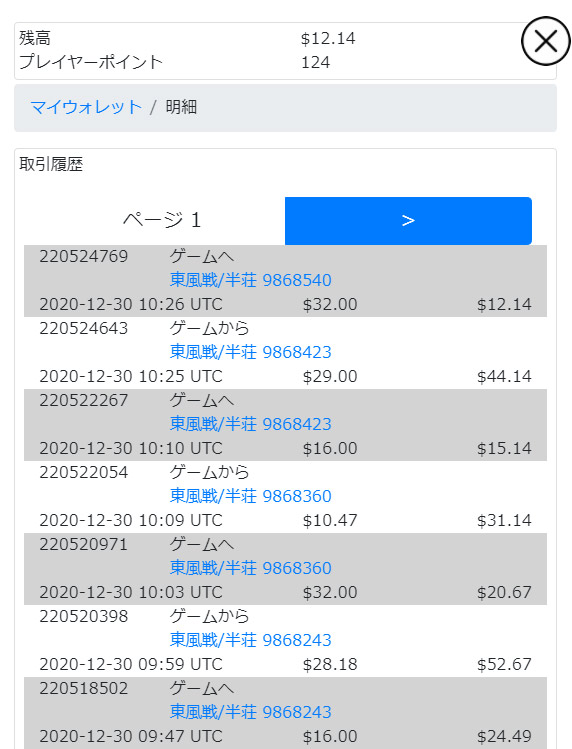Select the $29.00 transaction amount

pyautogui.click(x=330, y=376)
